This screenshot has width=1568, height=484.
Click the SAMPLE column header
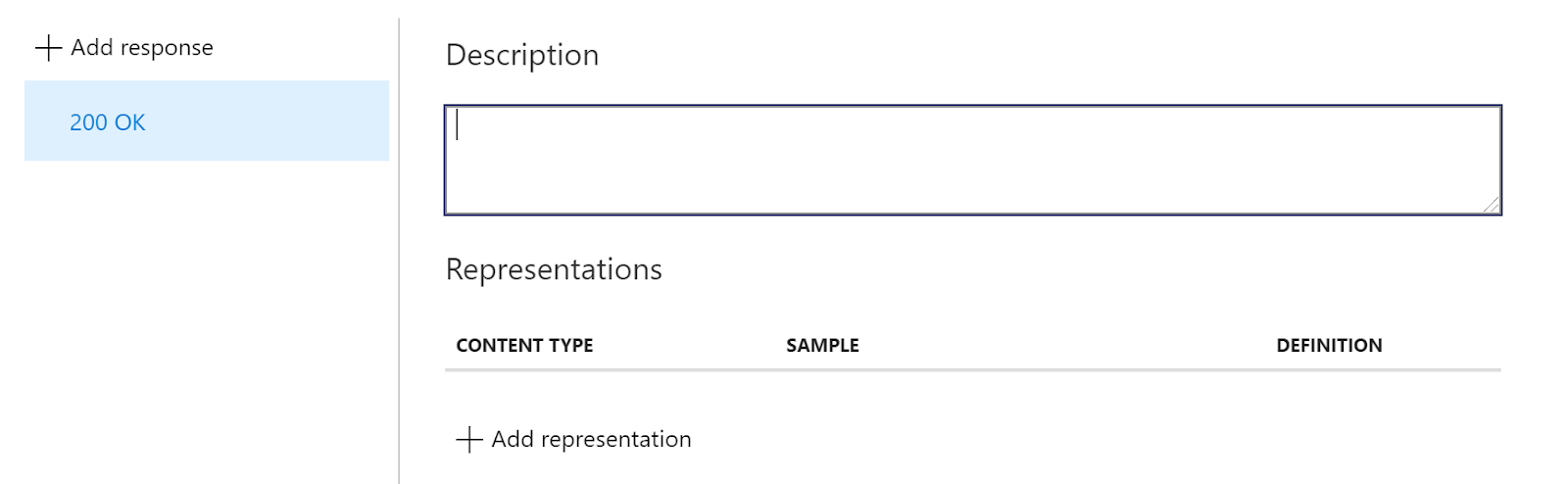[x=822, y=346]
